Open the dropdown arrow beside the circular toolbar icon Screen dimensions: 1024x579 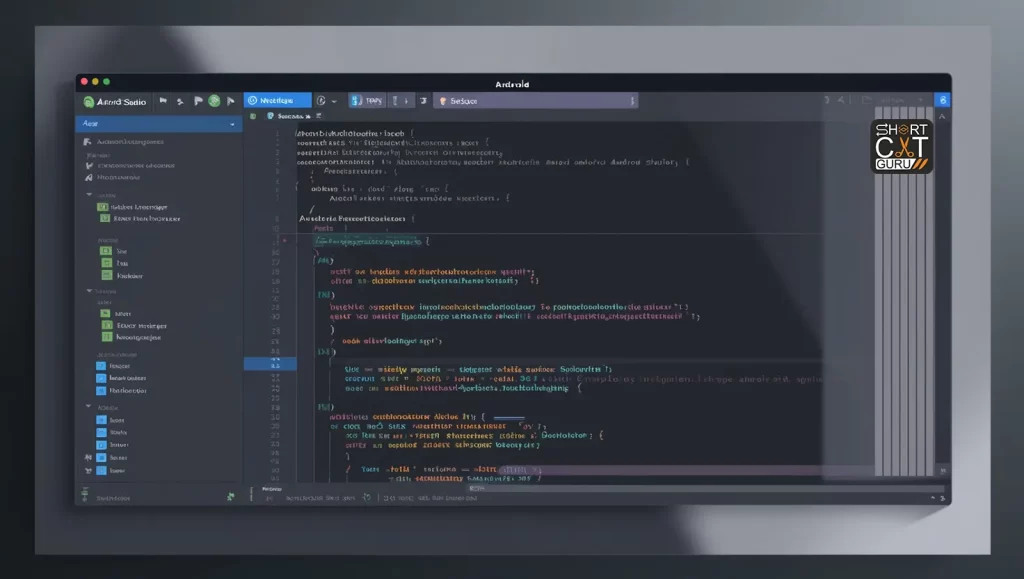tap(334, 101)
